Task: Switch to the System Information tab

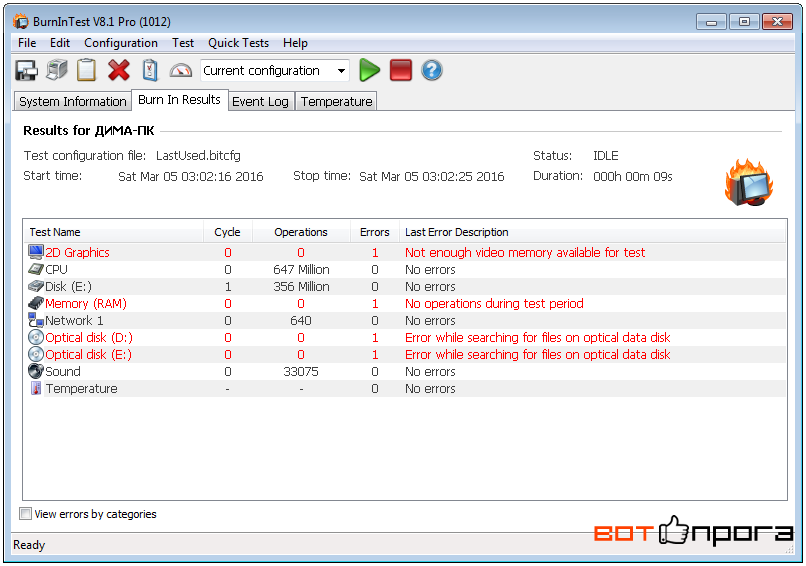Action: 72,102
